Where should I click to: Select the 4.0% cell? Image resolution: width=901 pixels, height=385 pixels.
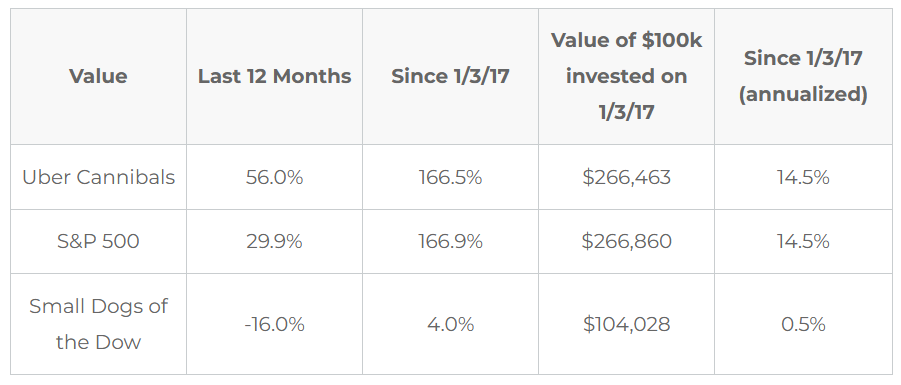[450, 324]
